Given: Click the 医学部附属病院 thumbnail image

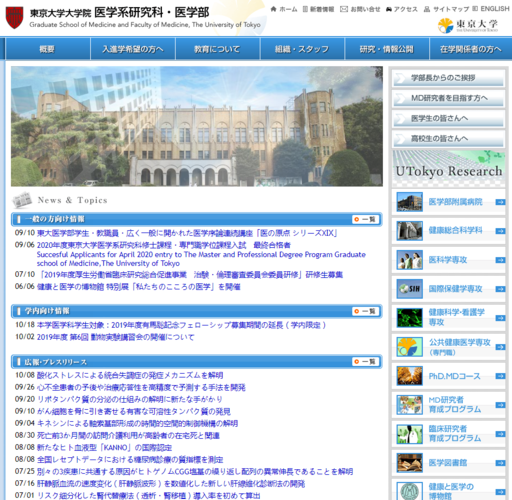Looking at the screenshot, I should 410,202.
